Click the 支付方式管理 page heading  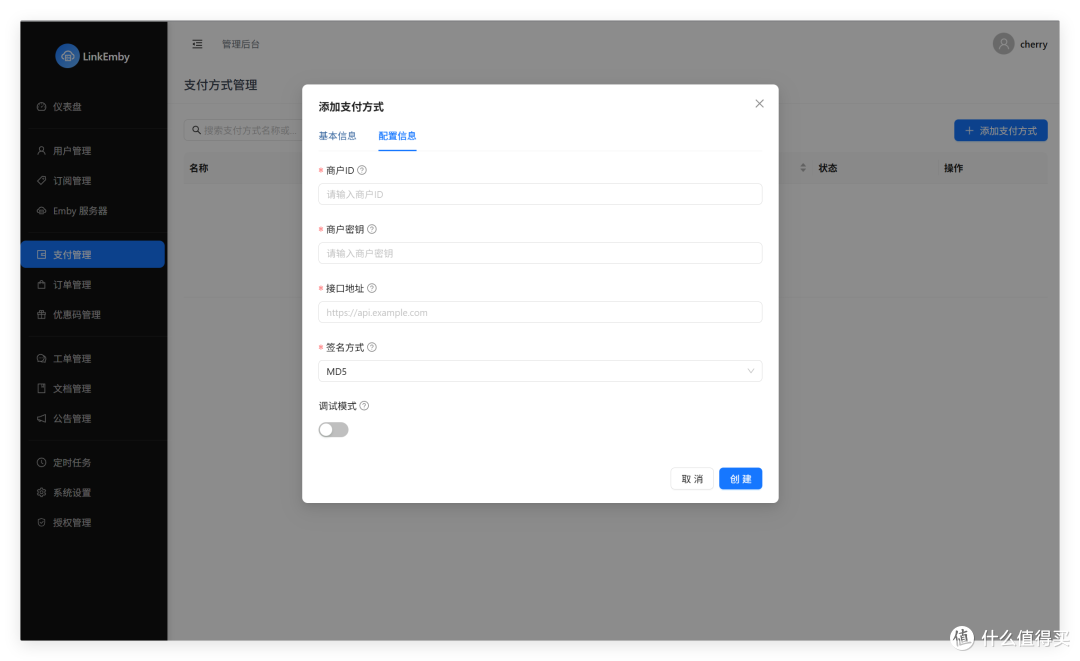tap(220, 85)
